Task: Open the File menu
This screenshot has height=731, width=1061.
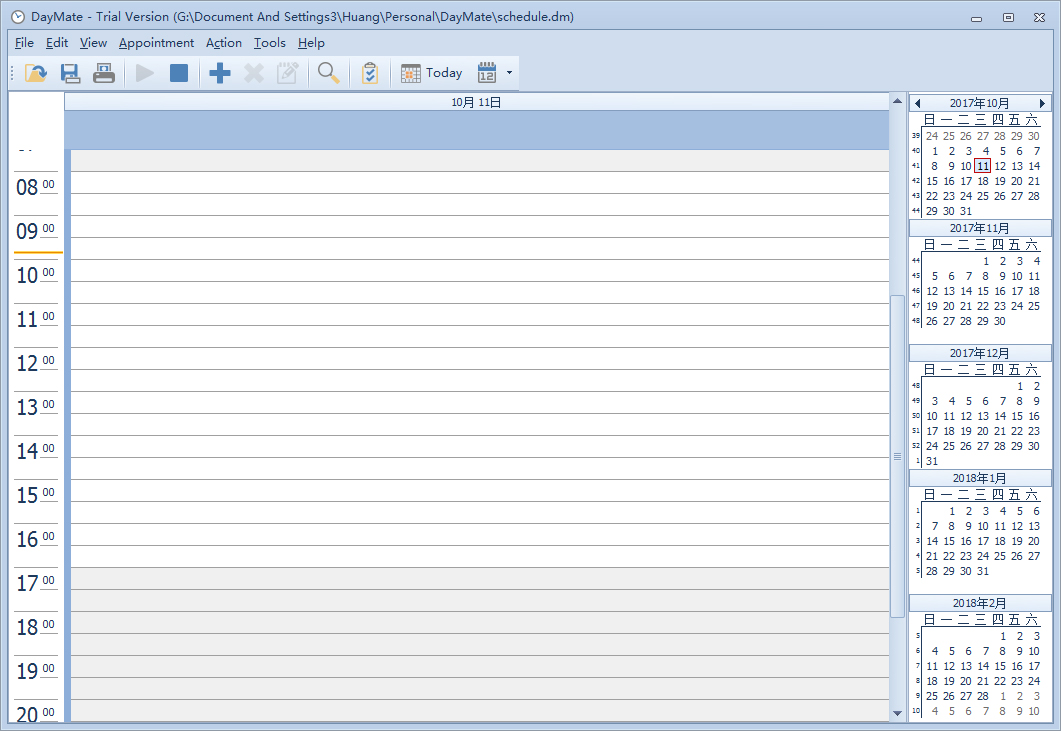Action: 24,43
